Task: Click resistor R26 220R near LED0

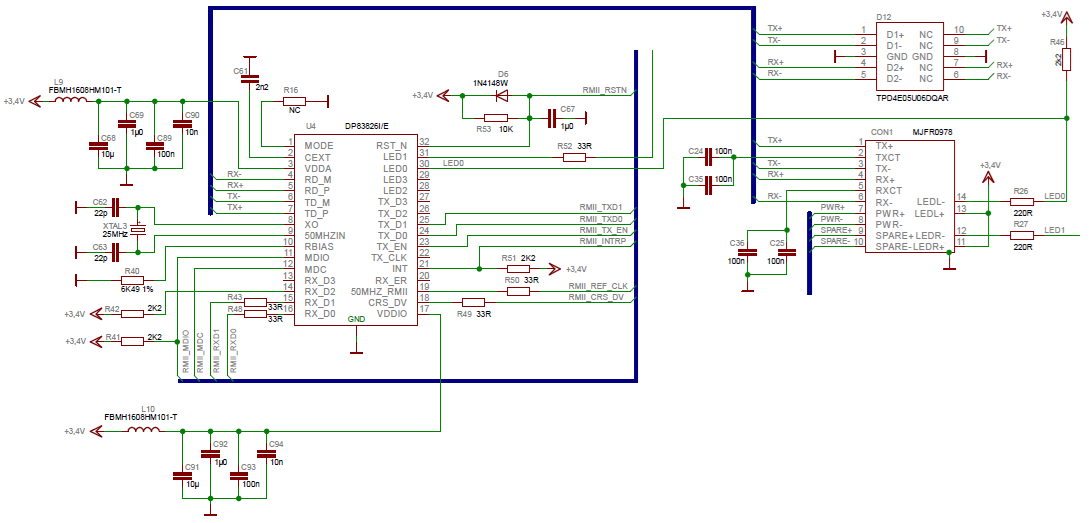Action: point(1021,202)
